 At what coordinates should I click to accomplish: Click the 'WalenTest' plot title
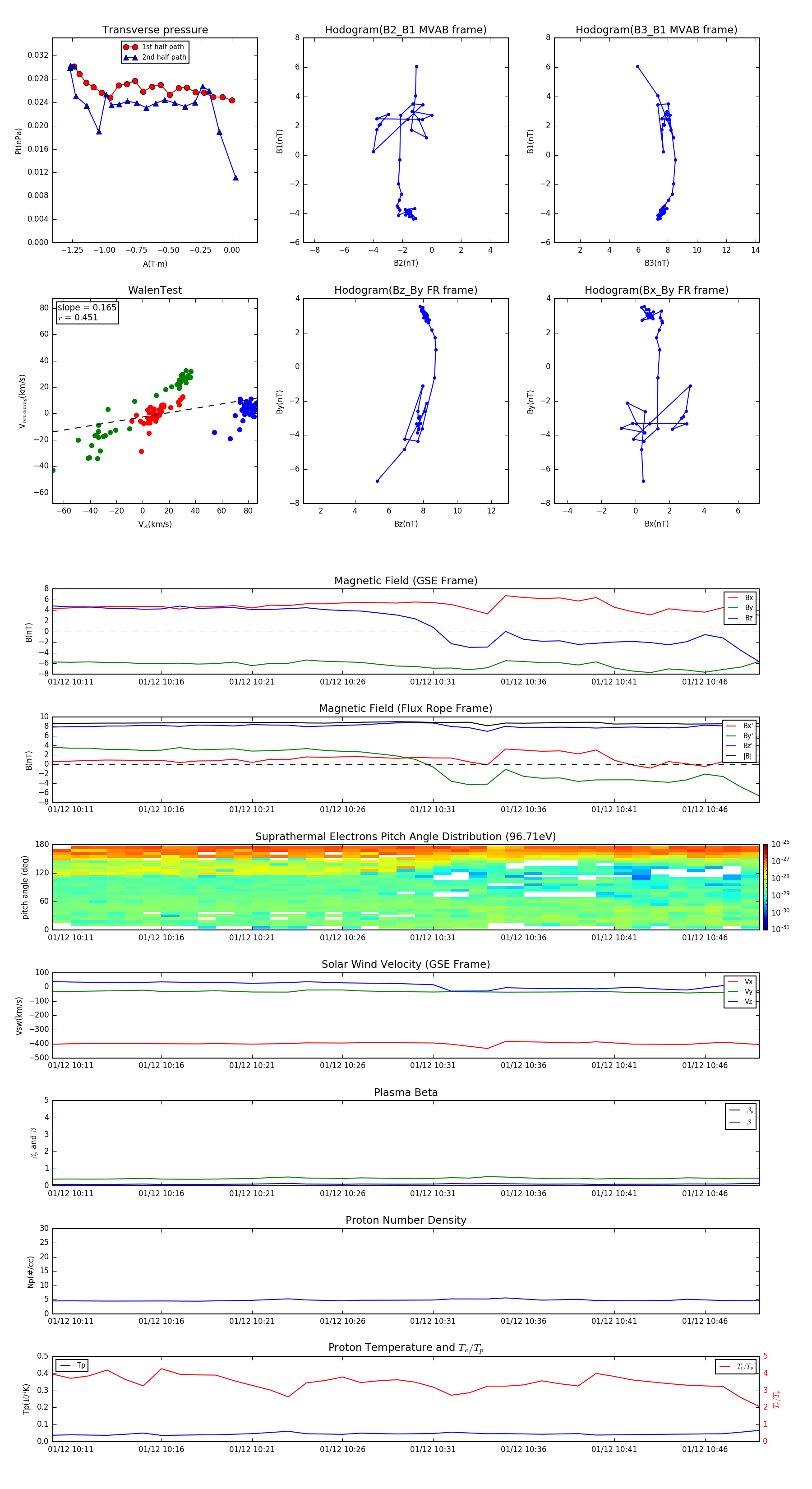(155, 290)
